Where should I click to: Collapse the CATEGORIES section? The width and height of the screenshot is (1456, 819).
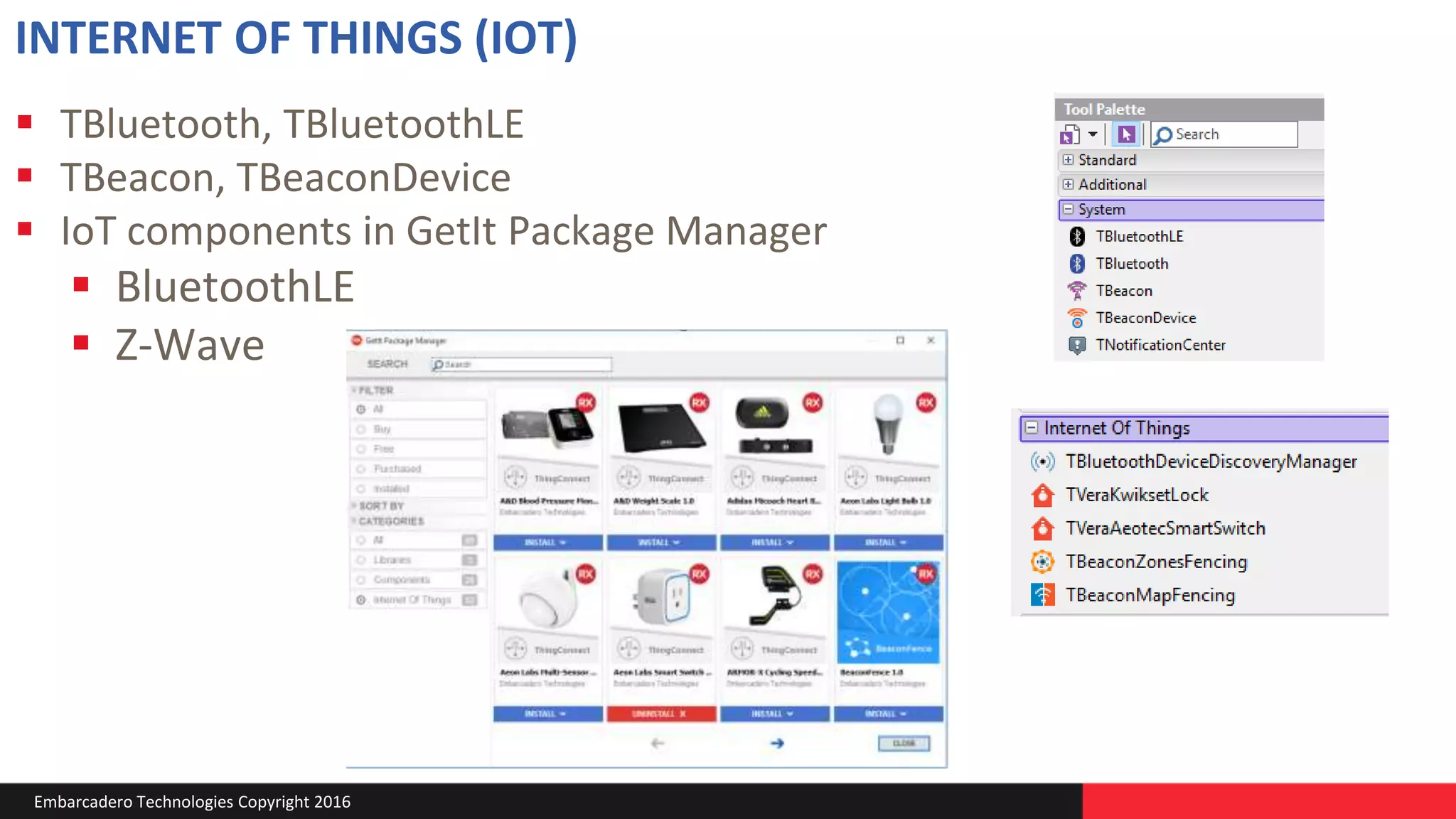353,521
